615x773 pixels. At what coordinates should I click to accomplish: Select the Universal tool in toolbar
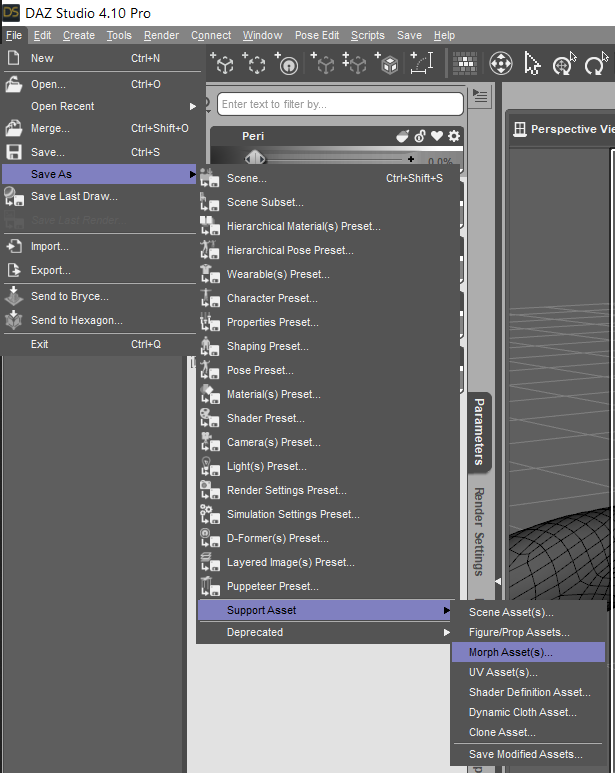pos(501,64)
